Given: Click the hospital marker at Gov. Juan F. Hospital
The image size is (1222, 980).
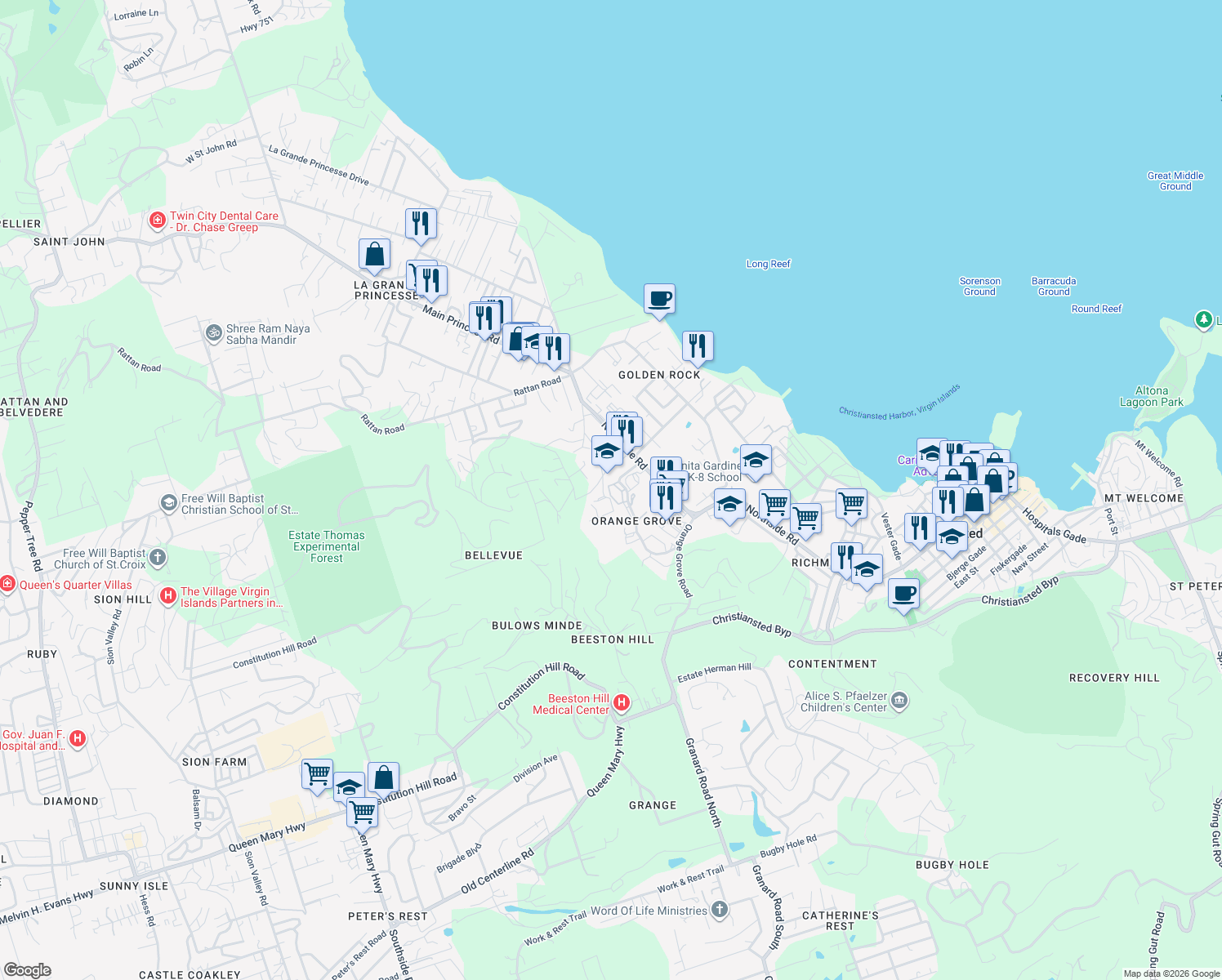Looking at the screenshot, I should 78,737.
